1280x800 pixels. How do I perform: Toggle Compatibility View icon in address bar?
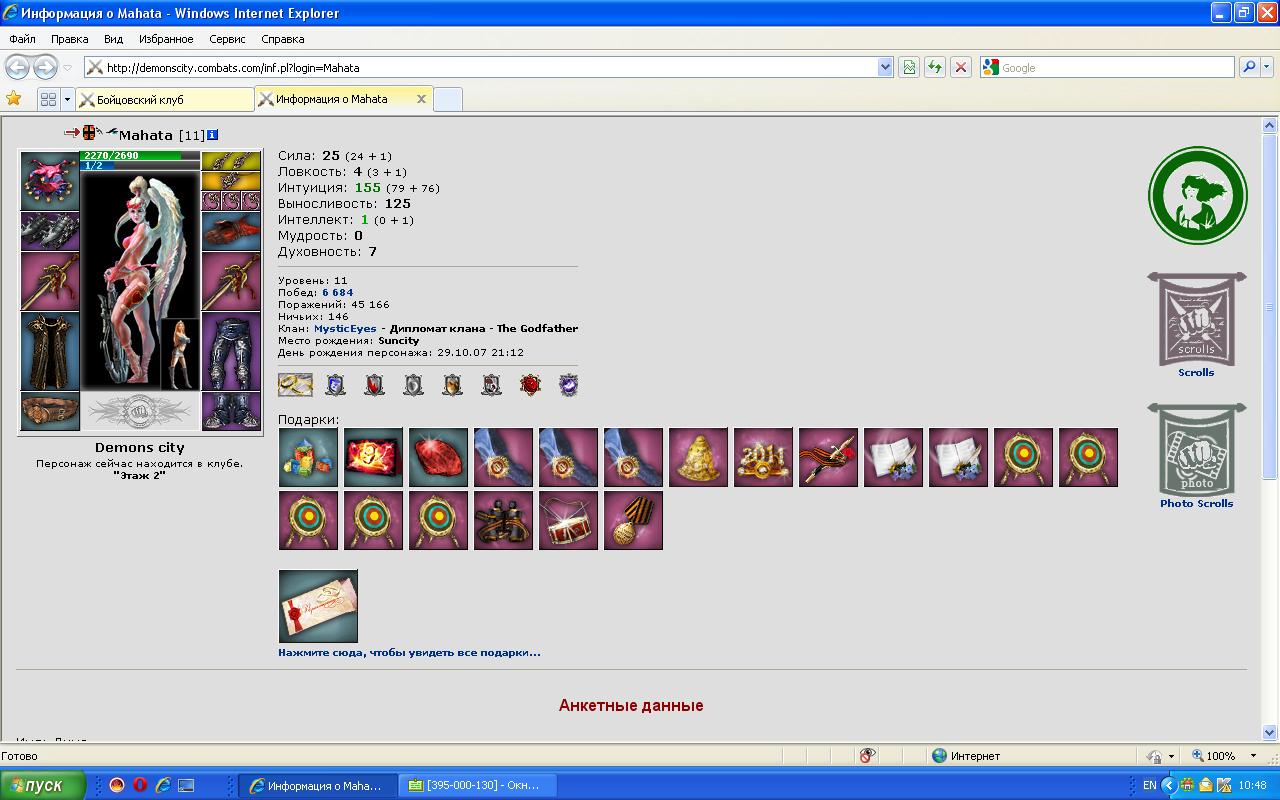[x=909, y=67]
